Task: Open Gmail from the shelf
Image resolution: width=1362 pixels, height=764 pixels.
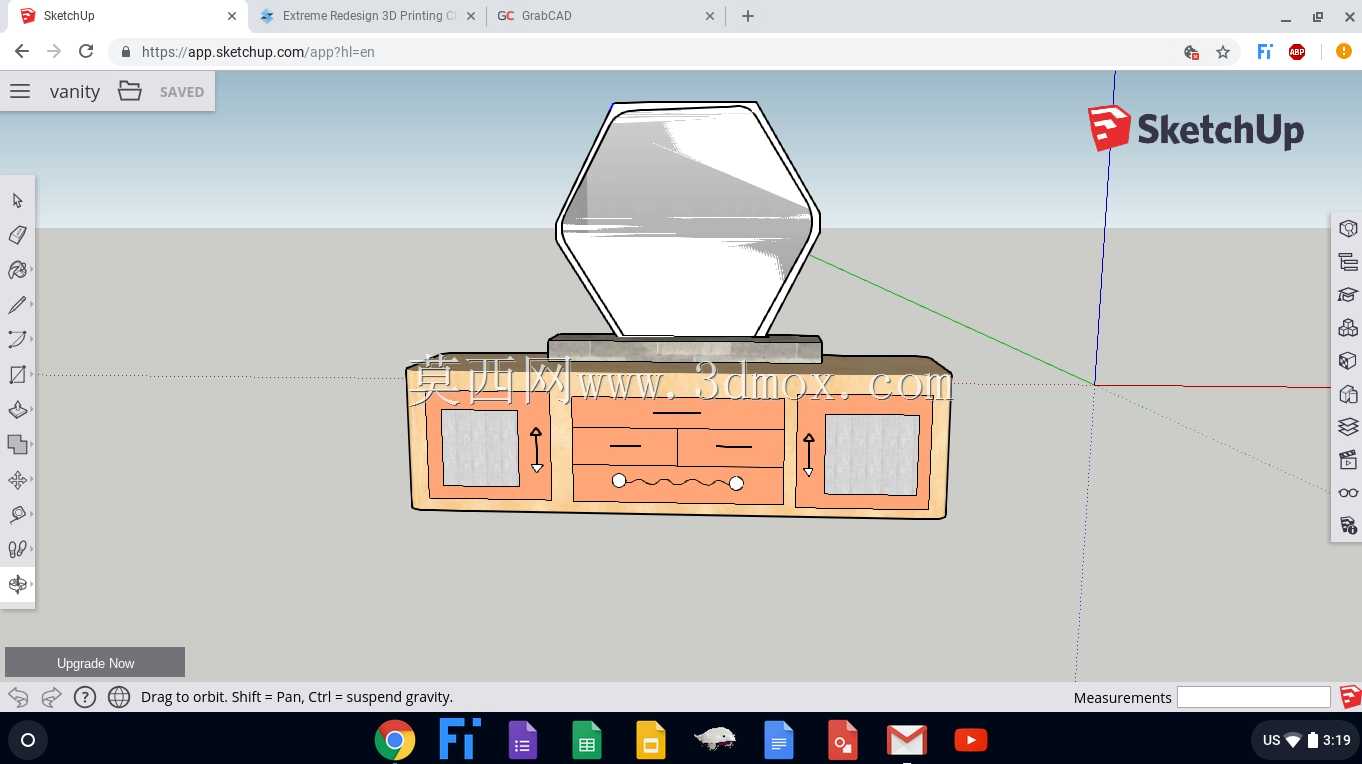Action: pyautogui.click(x=907, y=740)
